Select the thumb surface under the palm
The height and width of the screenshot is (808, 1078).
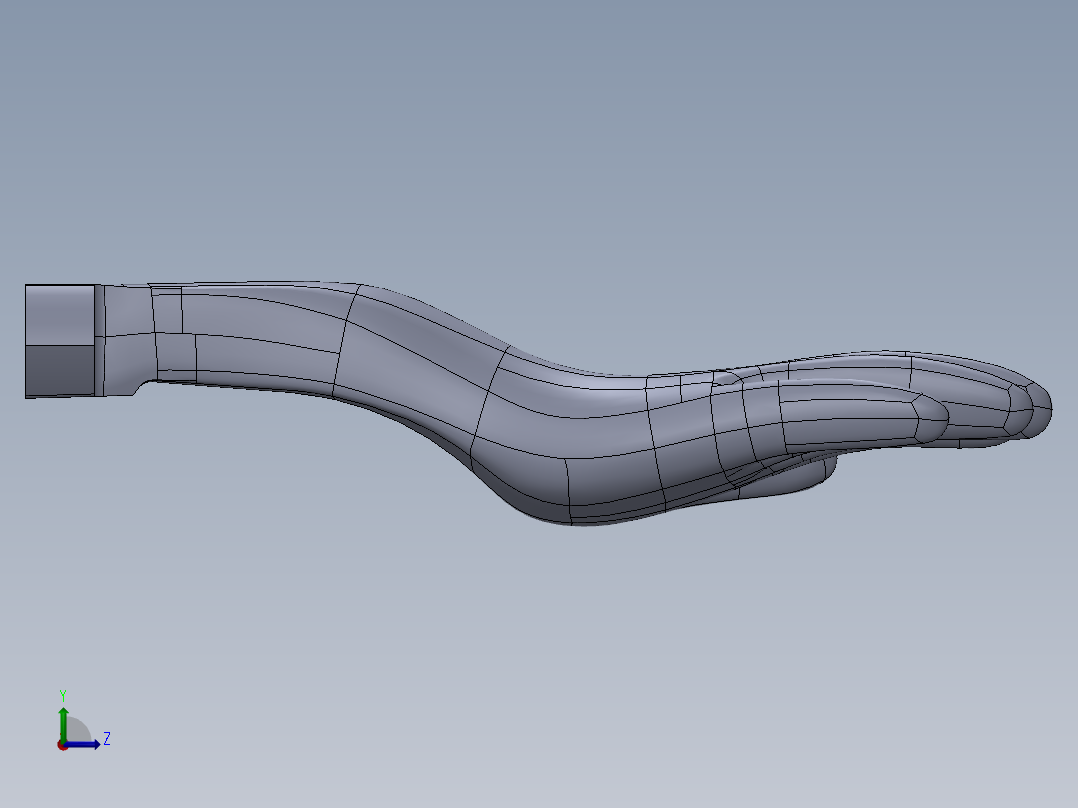[x=791, y=476]
